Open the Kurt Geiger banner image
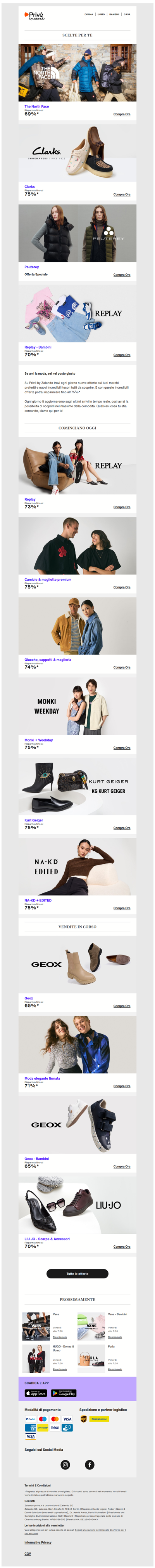This screenshot has height=1568, width=155. 77,787
